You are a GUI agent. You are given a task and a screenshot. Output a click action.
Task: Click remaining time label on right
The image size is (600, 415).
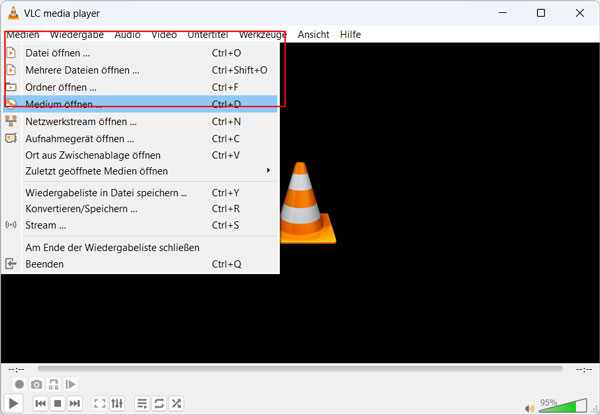tap(584, 369)
